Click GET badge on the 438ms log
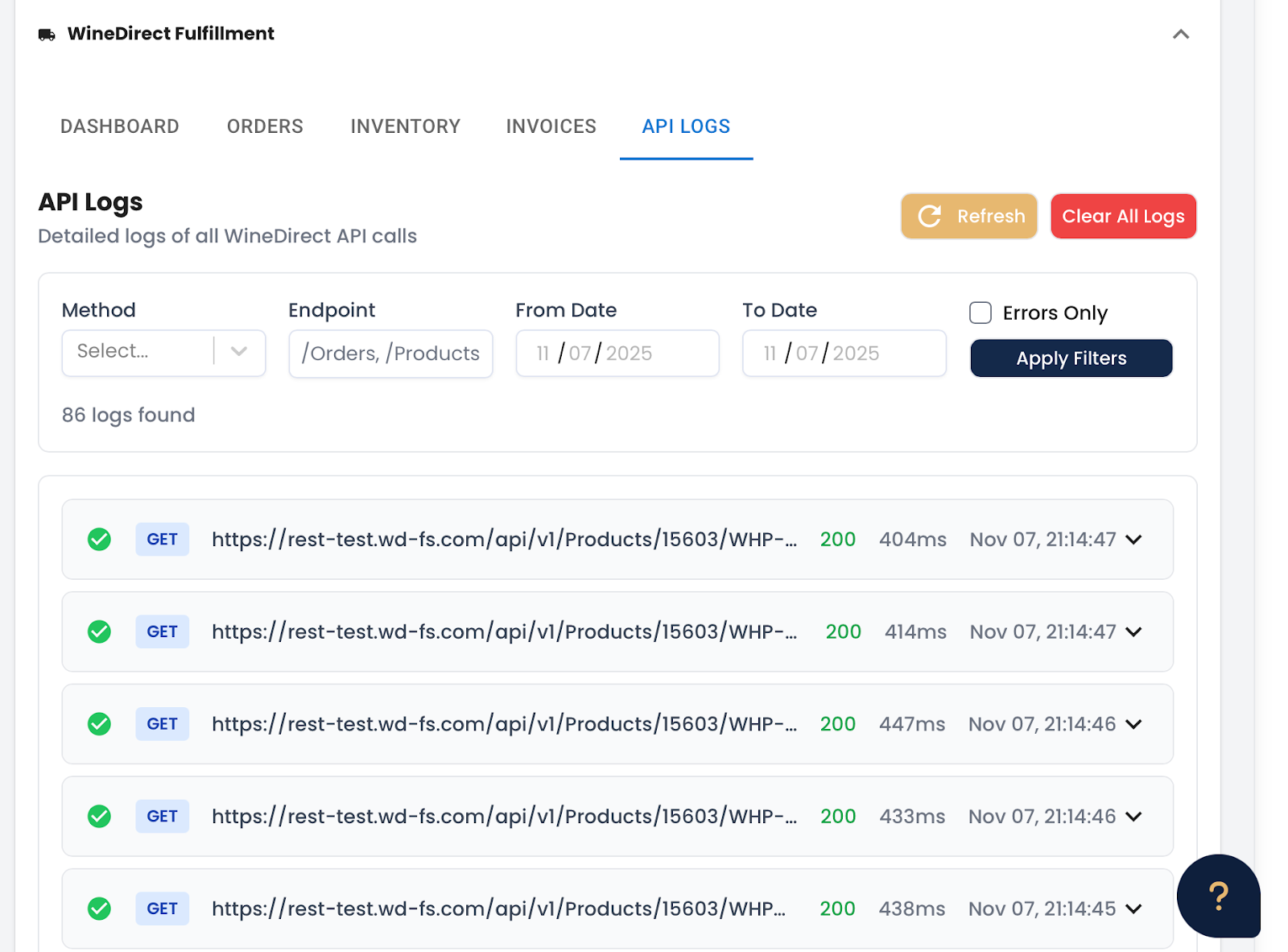 tap(162, 909)
